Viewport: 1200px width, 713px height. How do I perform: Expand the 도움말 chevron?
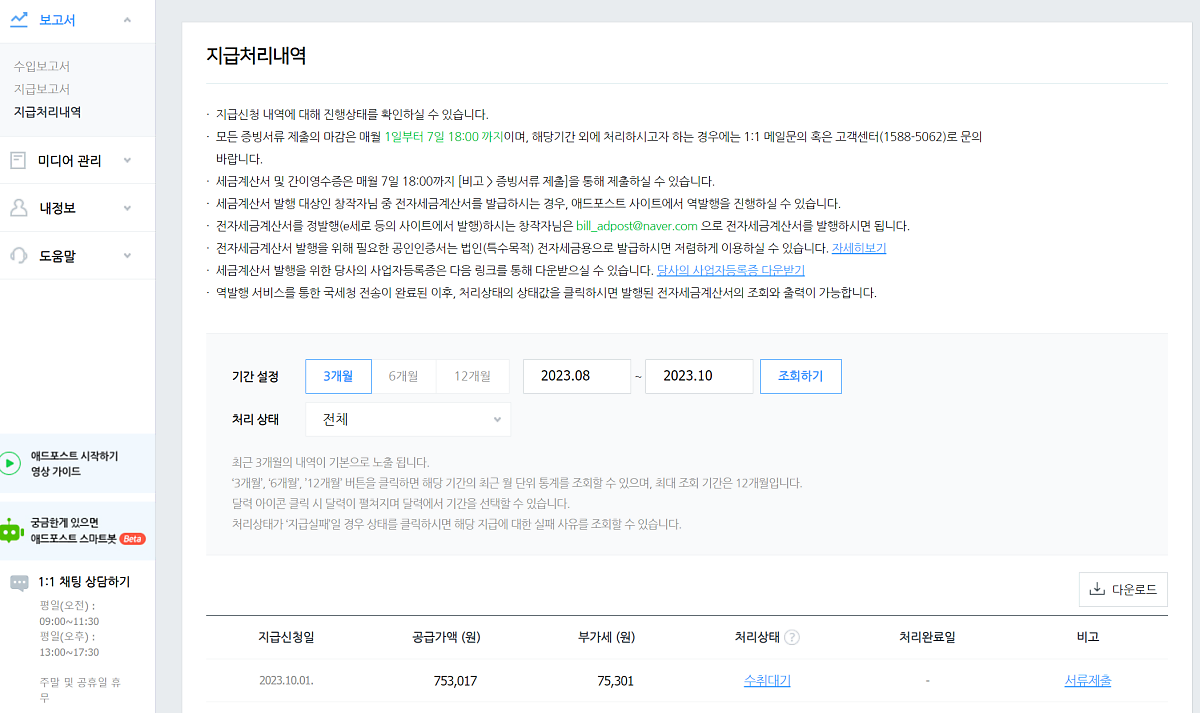[127, 255]
